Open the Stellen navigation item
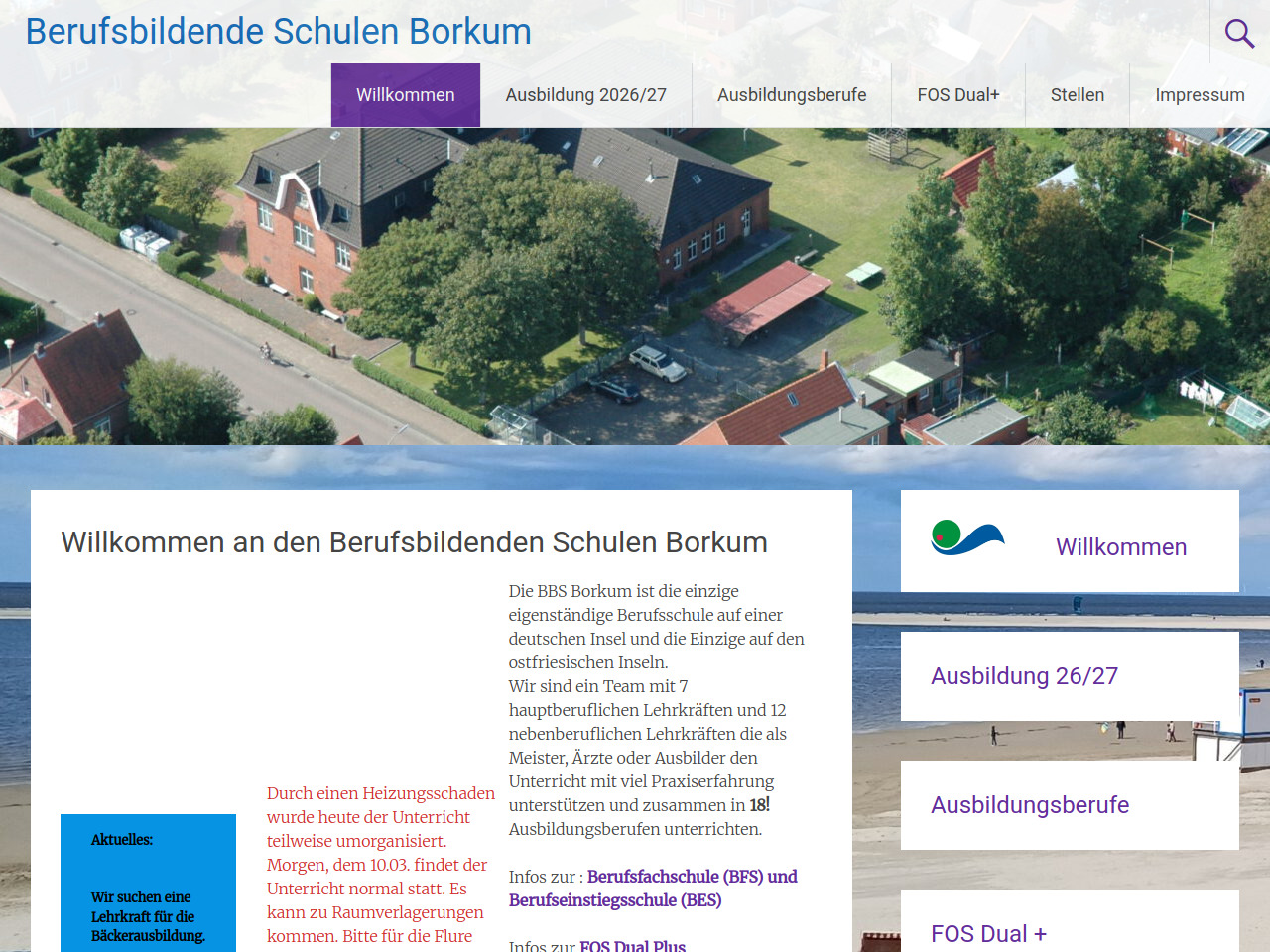Image resolution: width=1270 pixels, height=952 pixels. [1077, 95]
